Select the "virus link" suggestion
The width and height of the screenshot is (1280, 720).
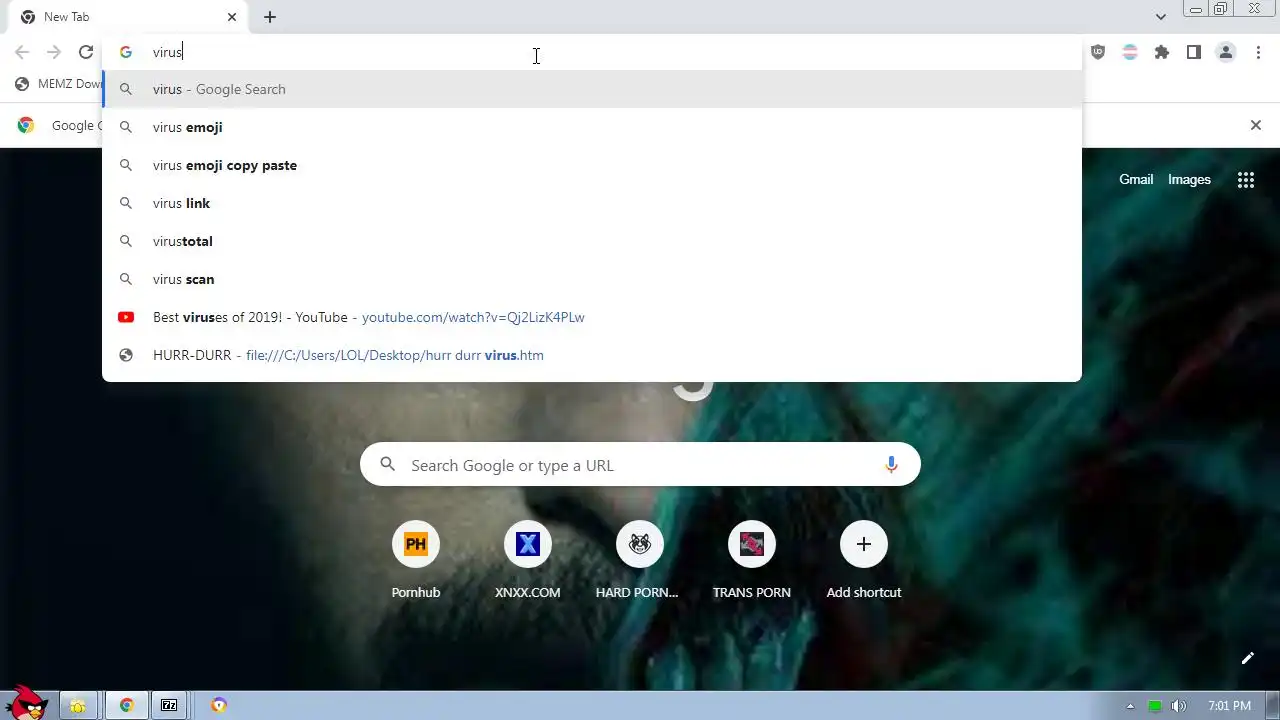coord(592,203)
